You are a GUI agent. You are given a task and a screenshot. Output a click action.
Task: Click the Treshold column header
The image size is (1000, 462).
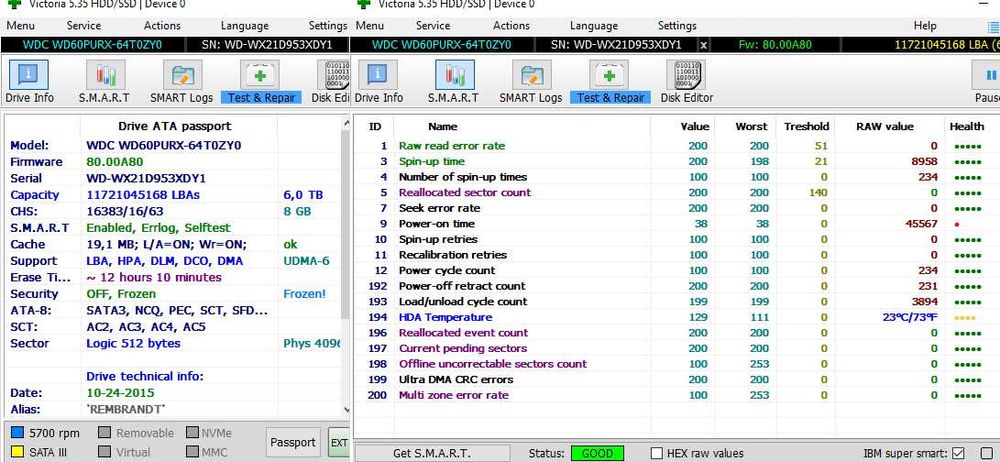tap(806, 126)
